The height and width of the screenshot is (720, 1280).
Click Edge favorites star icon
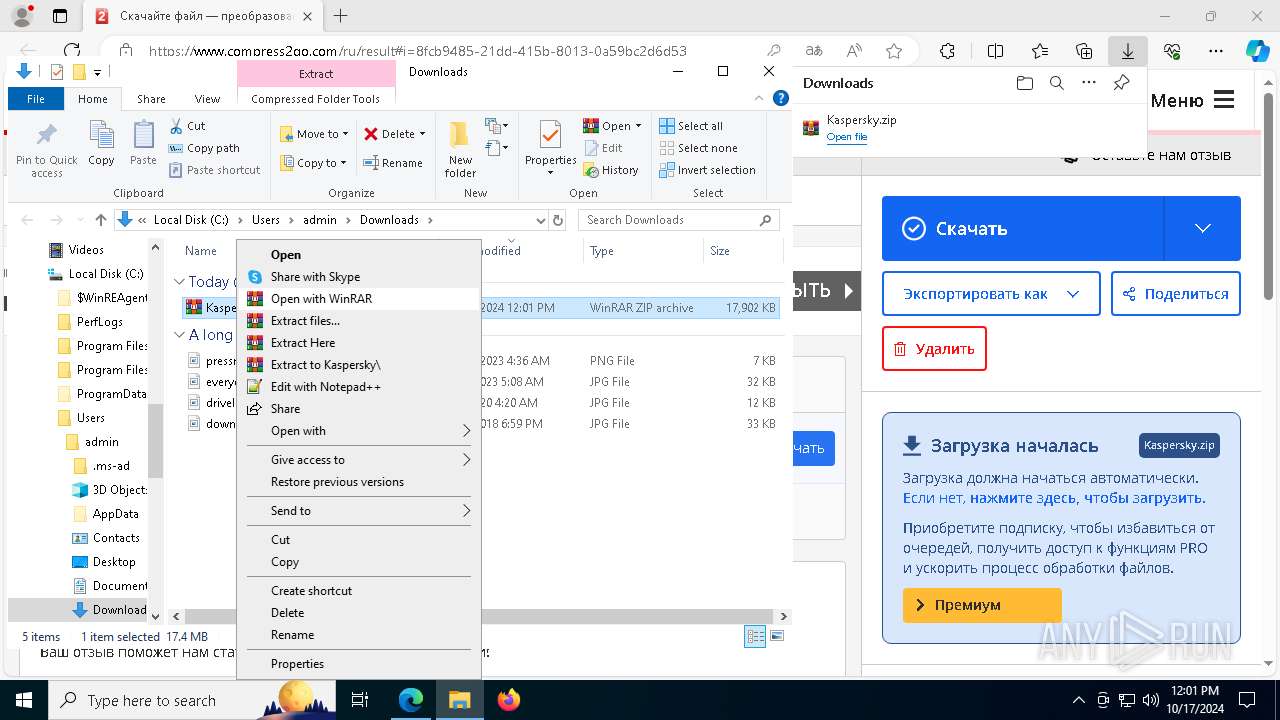coord(894,51)
